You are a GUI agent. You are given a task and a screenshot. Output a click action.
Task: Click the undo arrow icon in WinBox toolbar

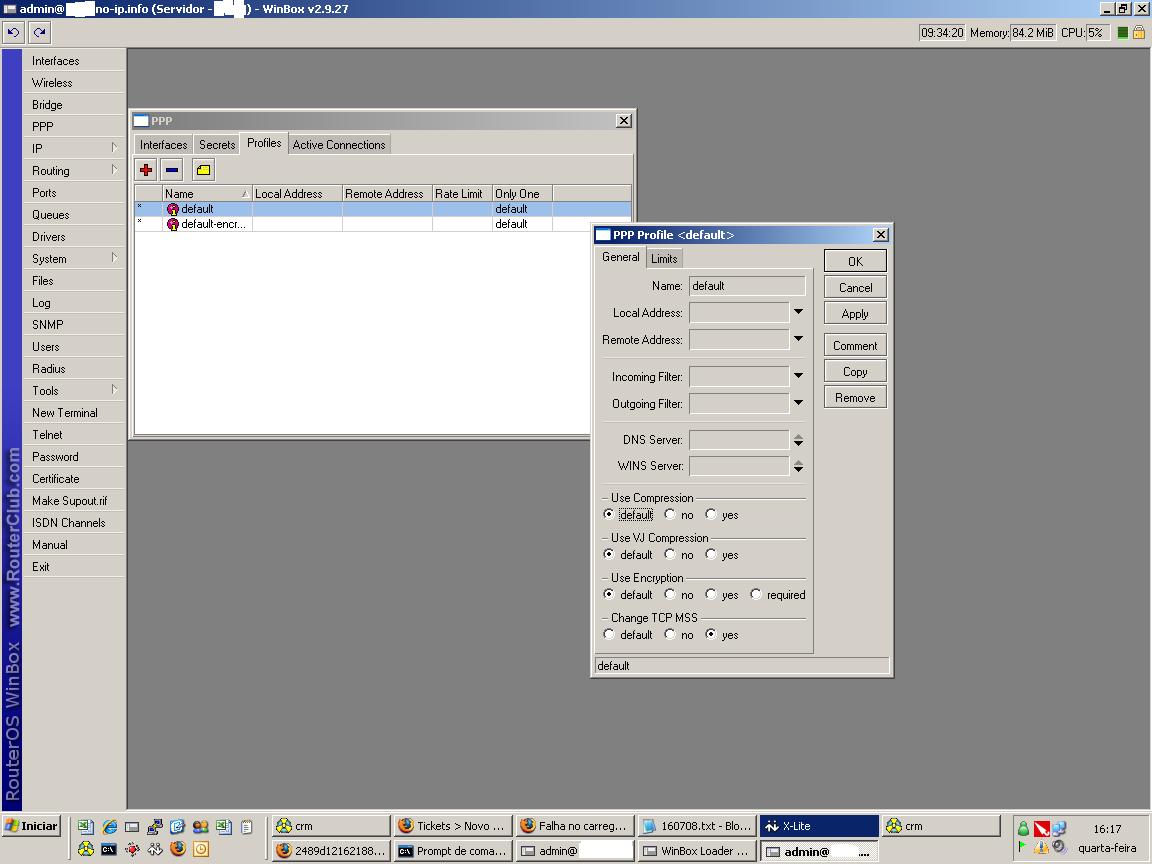(x=13, y=32)
